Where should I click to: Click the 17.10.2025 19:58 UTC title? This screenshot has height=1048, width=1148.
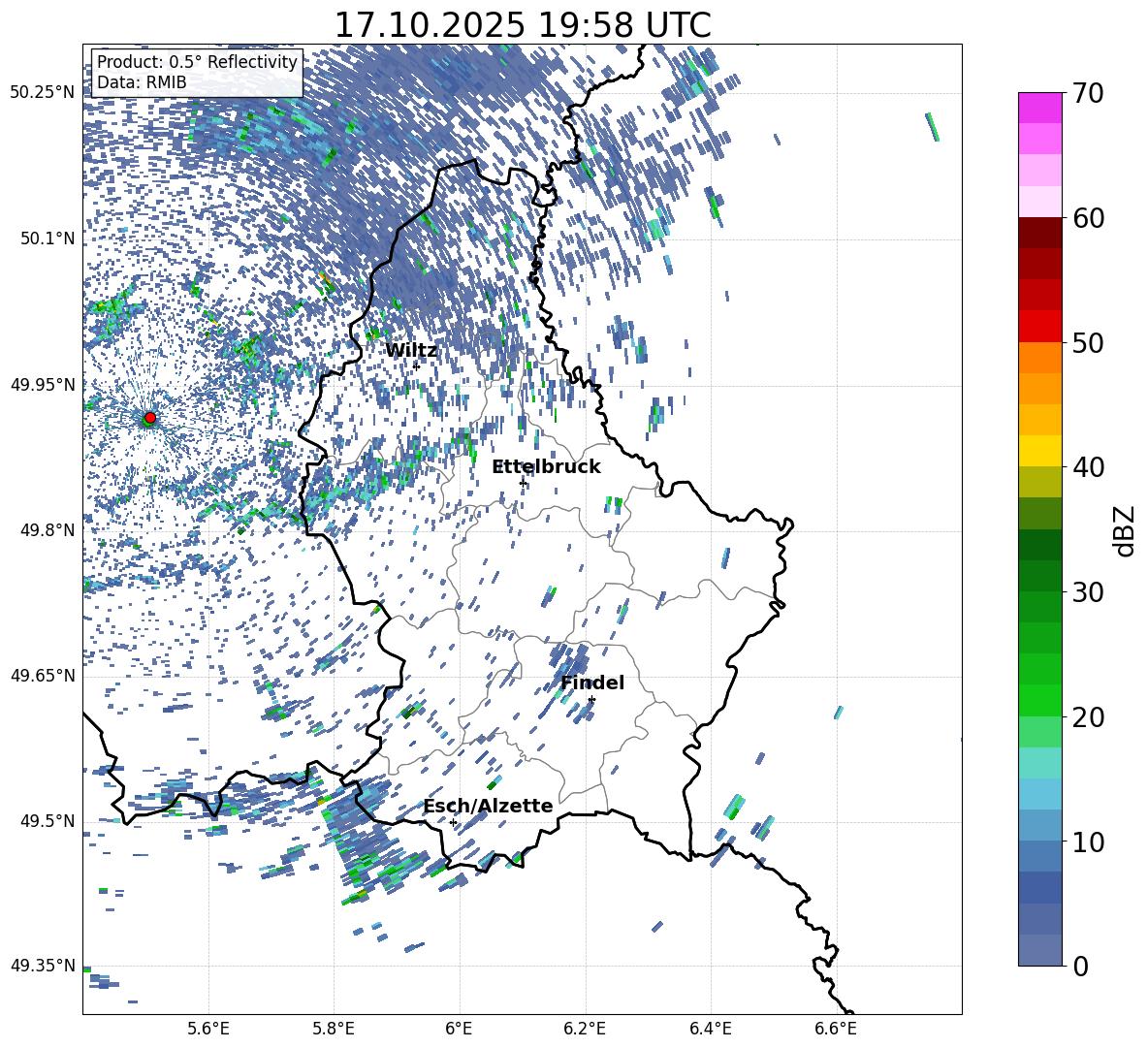[523, 25]
